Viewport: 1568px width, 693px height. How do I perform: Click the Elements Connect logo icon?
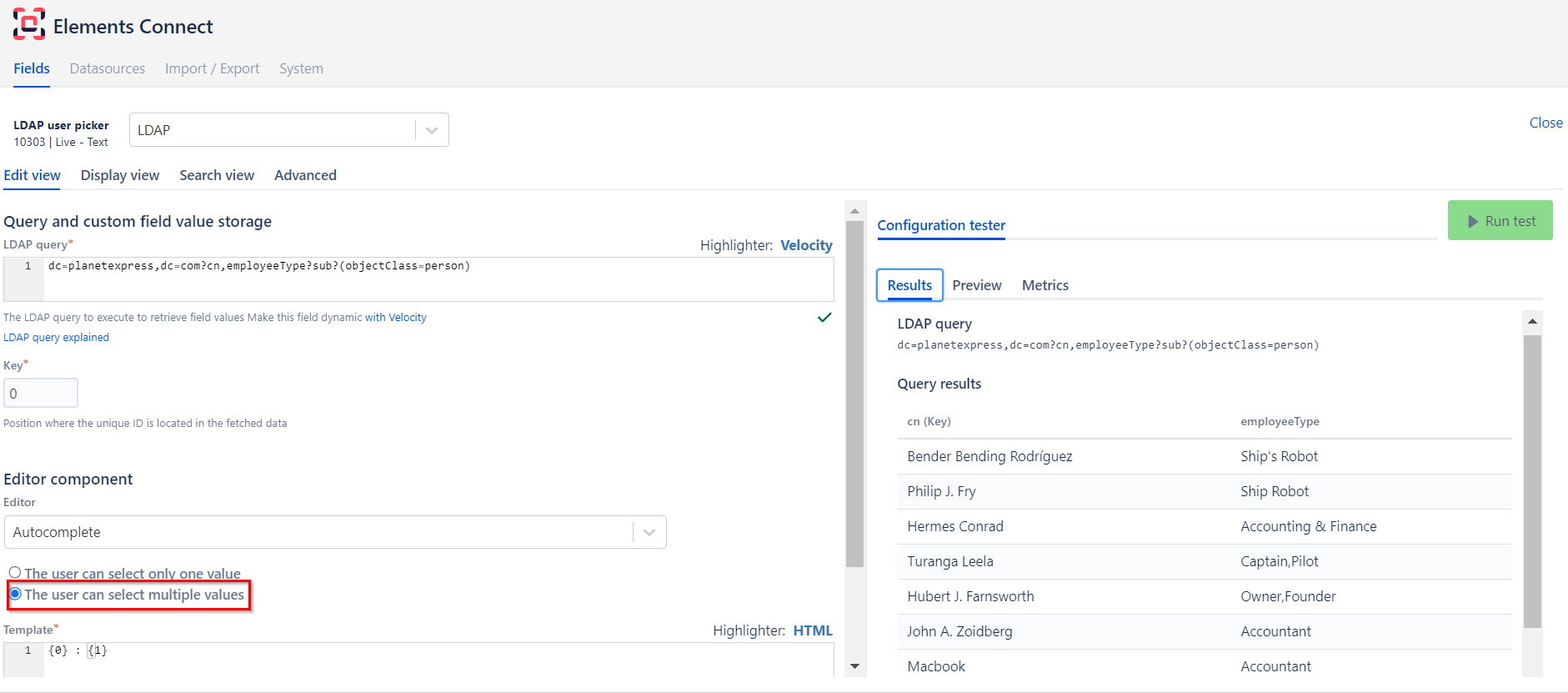(28, 25)
